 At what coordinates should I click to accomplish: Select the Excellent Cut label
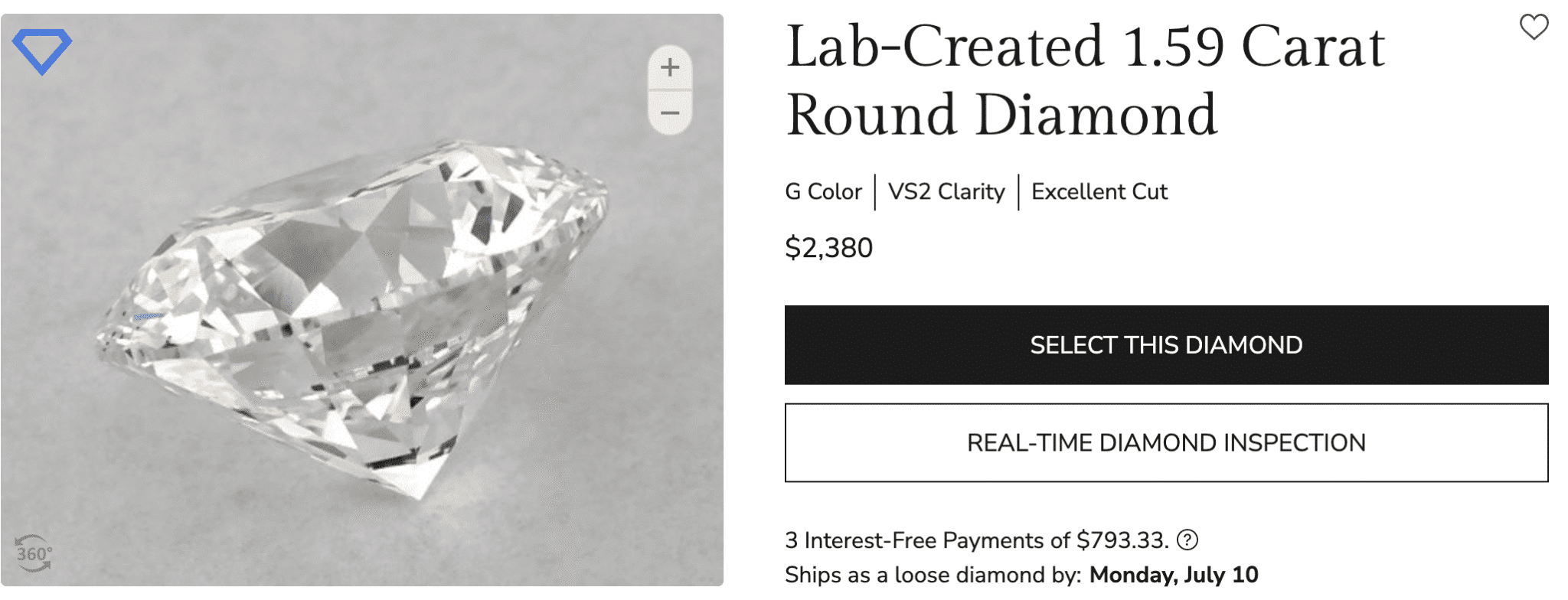point(1099,191)
